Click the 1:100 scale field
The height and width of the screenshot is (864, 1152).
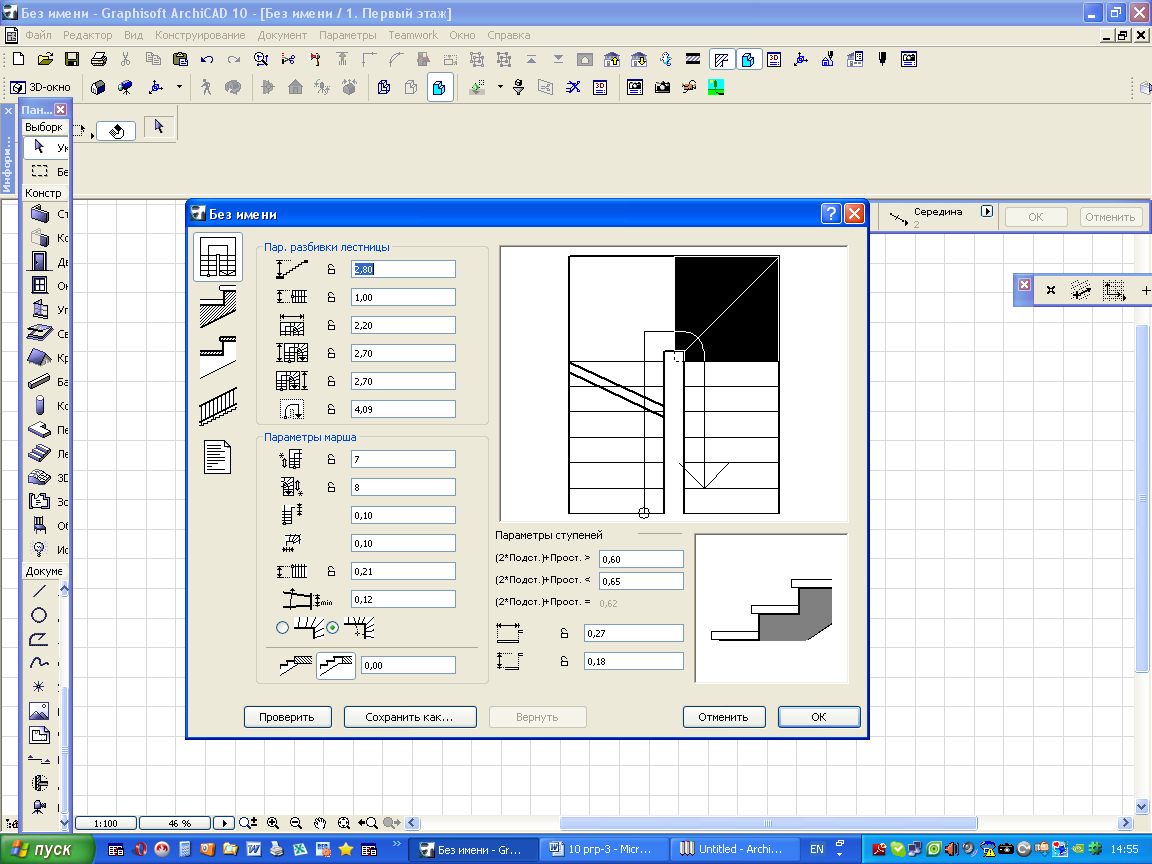[x=106, y=823]
